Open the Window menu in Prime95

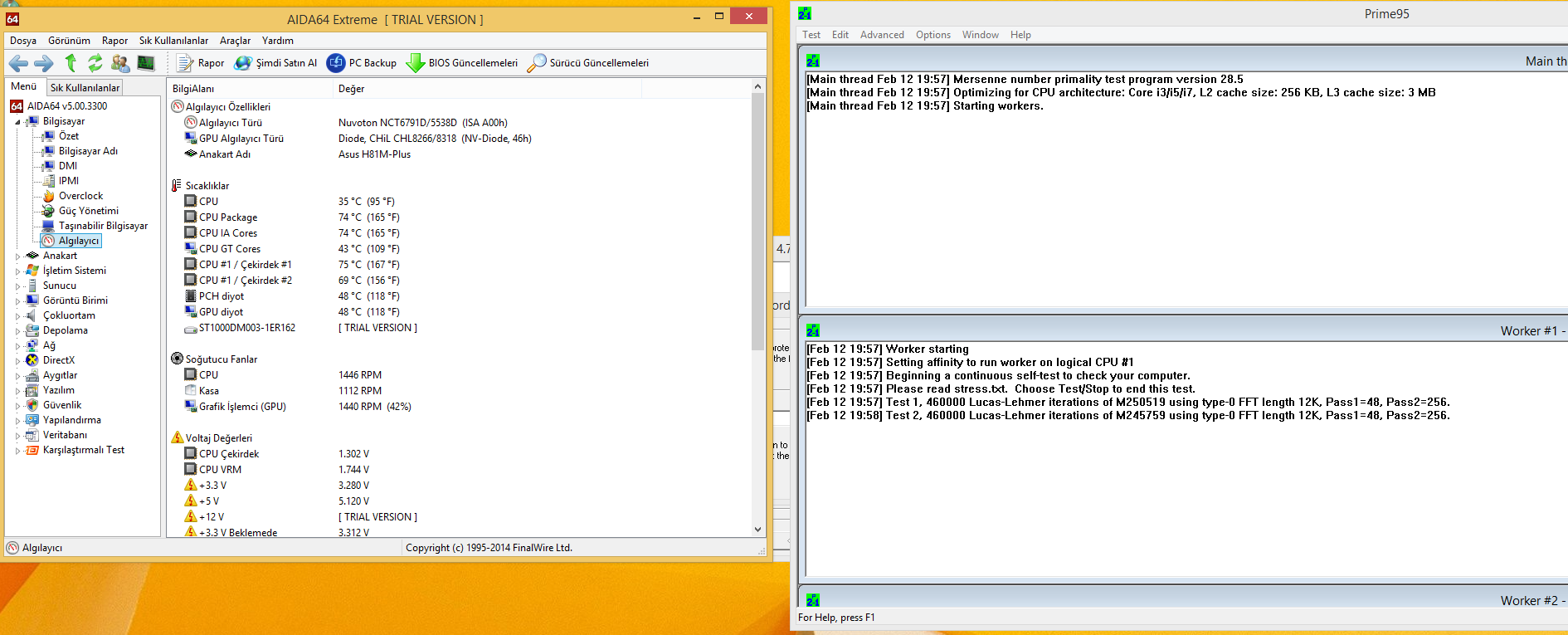pyautogui.click(x=981, y=35)
